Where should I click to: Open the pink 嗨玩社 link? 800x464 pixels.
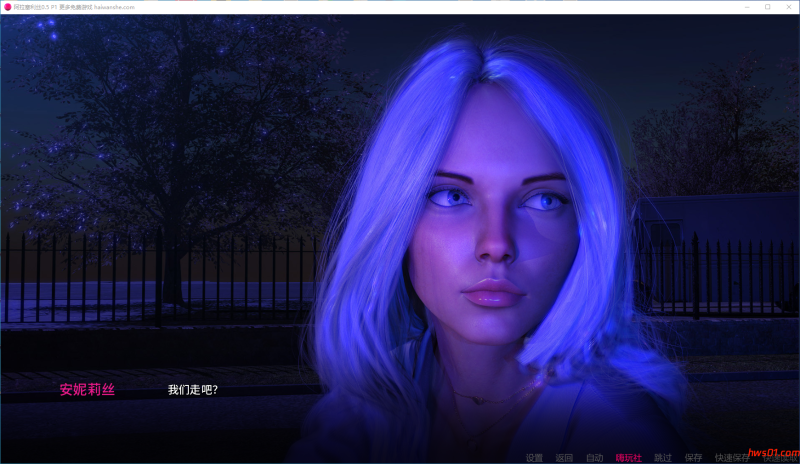(628, 458)
